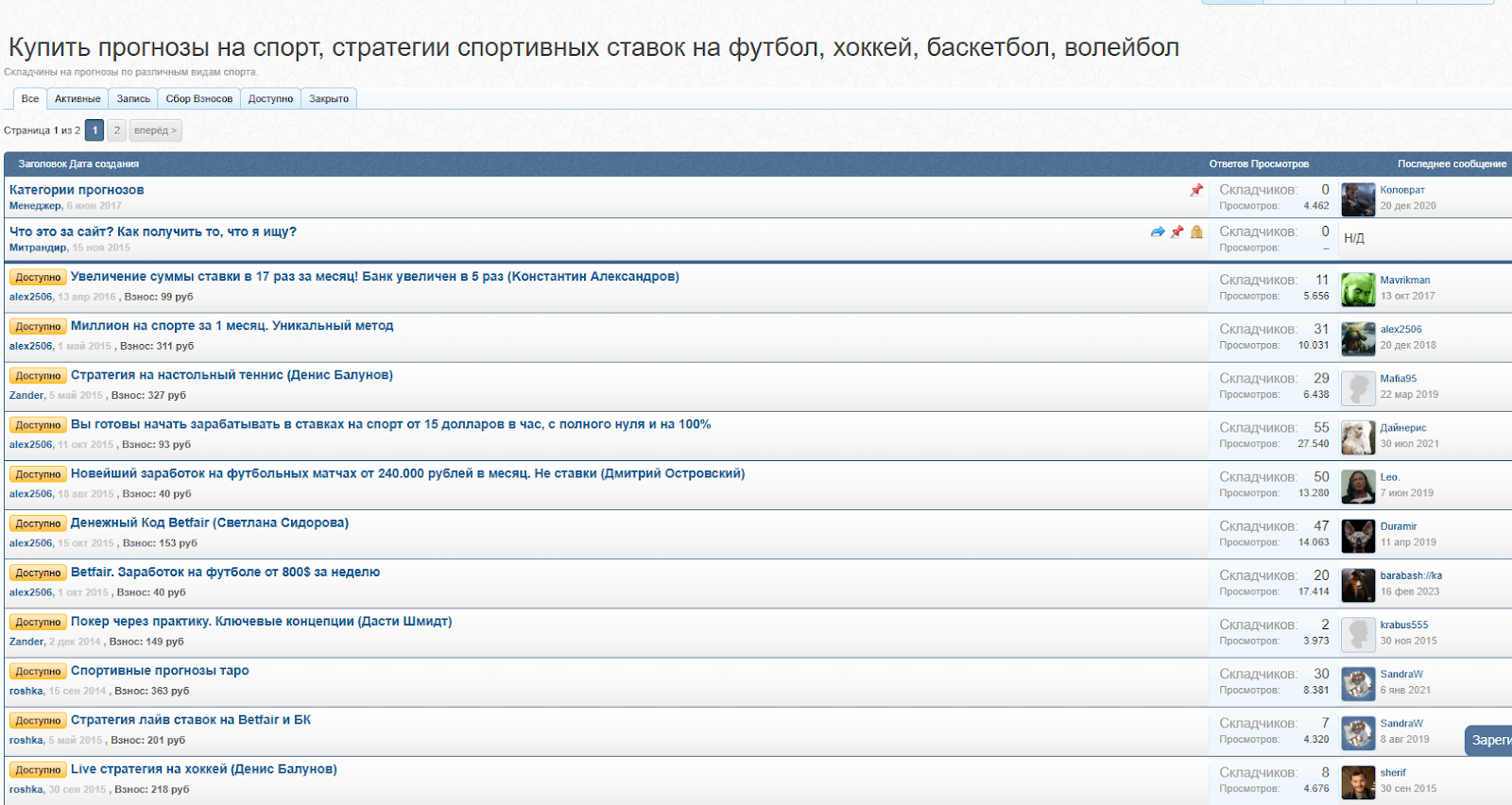Click Дайнерис user avatar

1358,437
